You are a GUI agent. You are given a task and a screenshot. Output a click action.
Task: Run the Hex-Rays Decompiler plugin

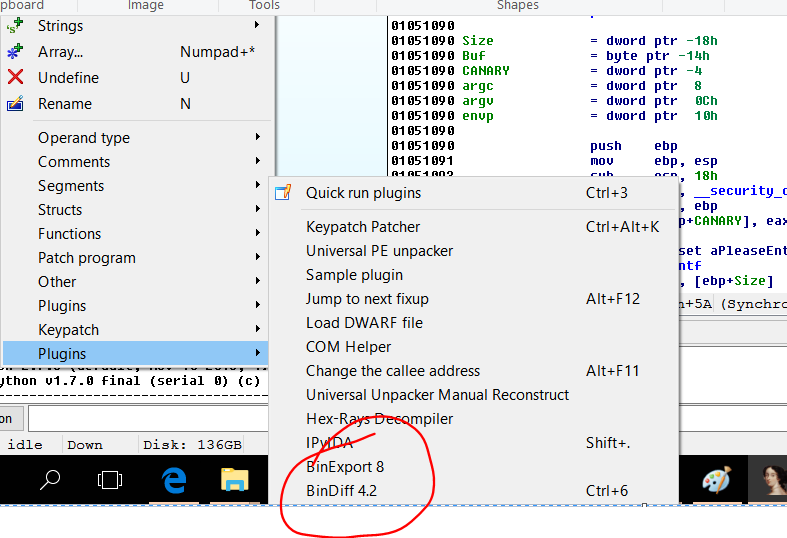point(379,419)
